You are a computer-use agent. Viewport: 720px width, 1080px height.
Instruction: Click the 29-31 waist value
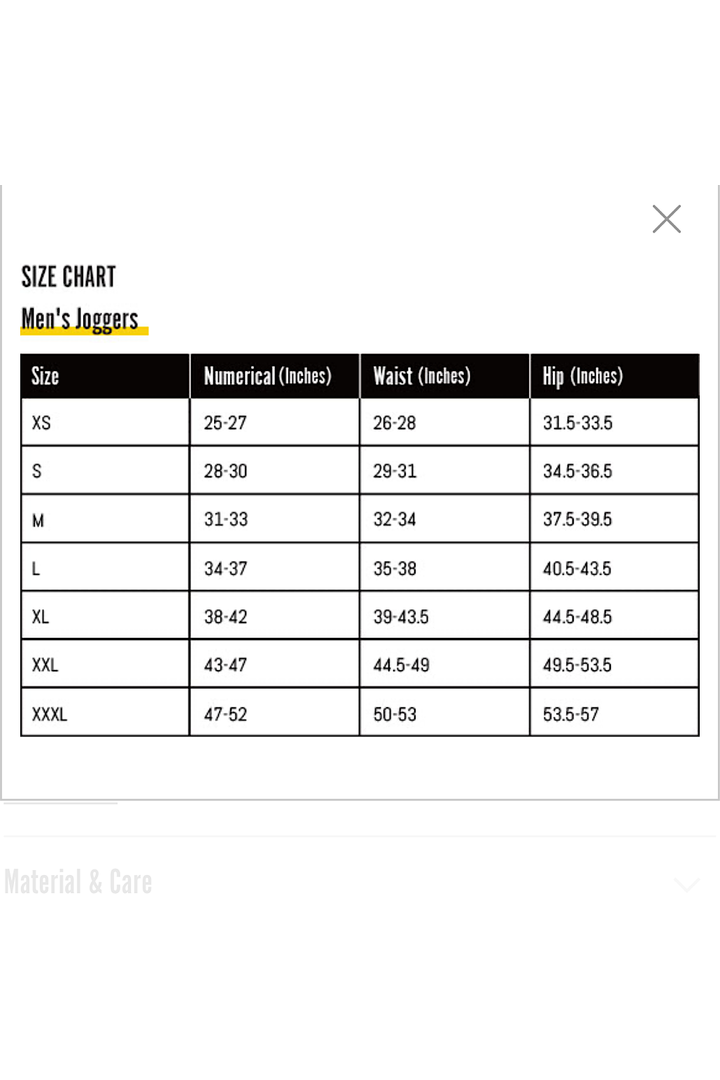coord(394,471)
